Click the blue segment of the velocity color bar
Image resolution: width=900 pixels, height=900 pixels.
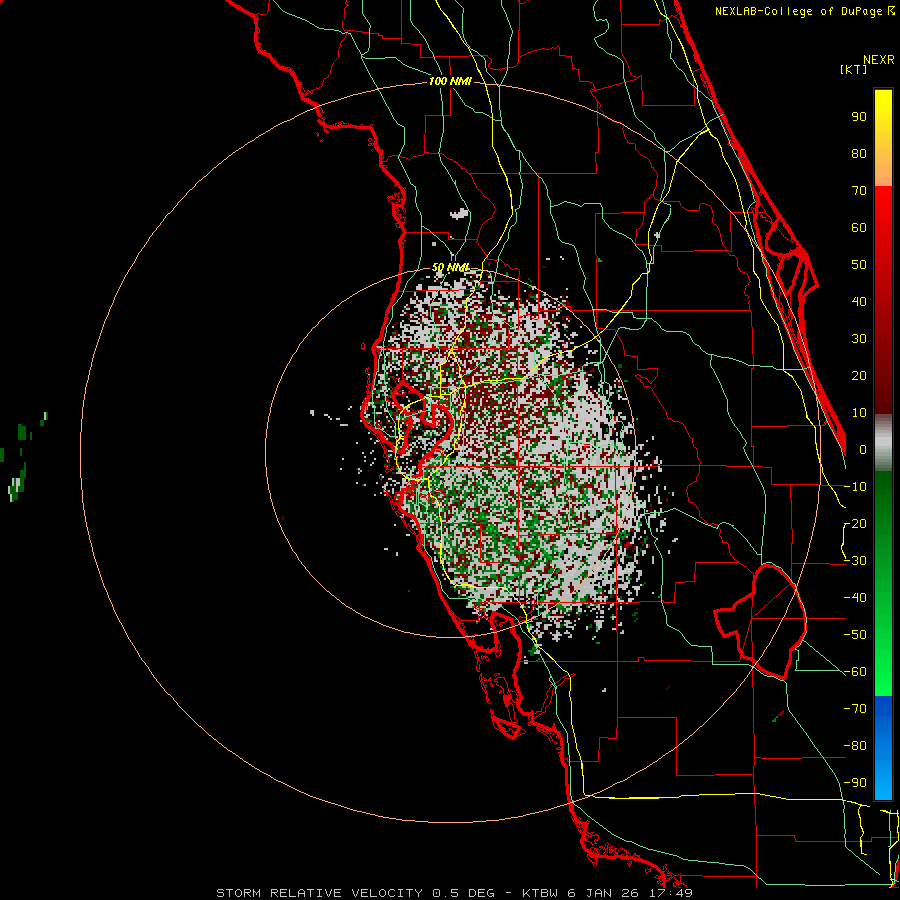pos(883,748)
